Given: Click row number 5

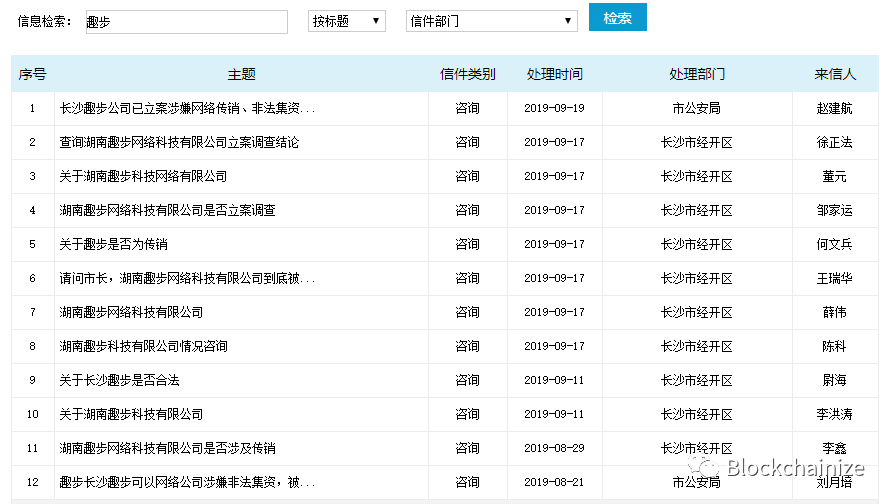Looking at the screenshot, I should click(x=32, y=244).
